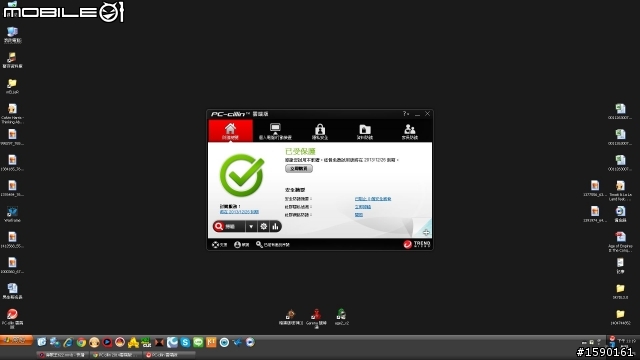The width and height of the screenshot is (640, 360).
Task: Launch the orange KT icon from quick launch
Action: click(x=211, y=342)
